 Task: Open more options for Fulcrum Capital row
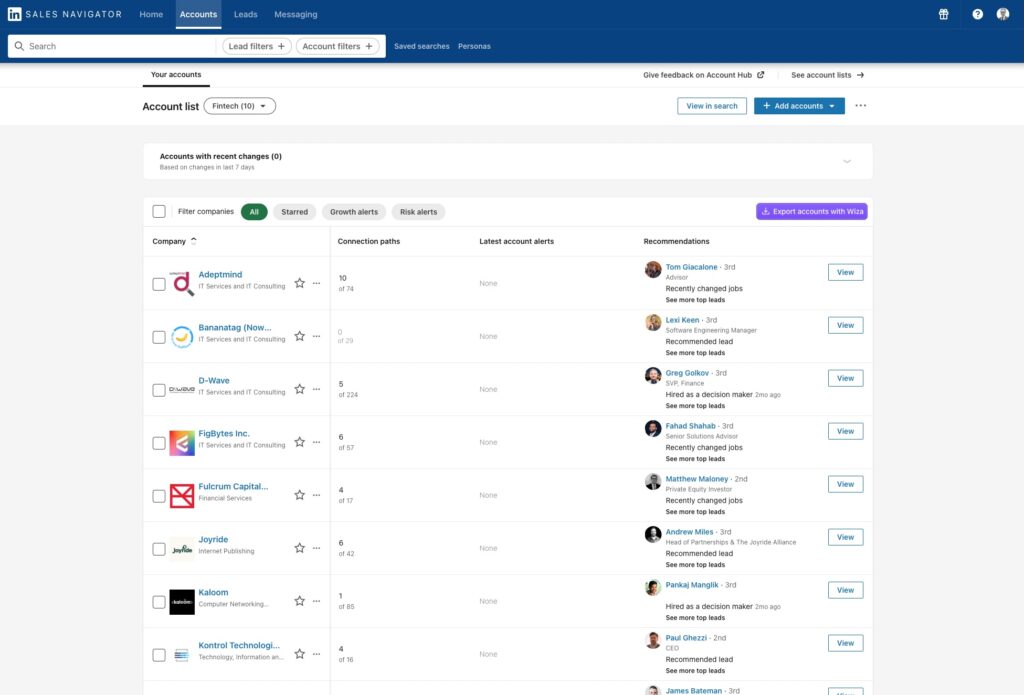pyautogui.click(x=317, y=494)
